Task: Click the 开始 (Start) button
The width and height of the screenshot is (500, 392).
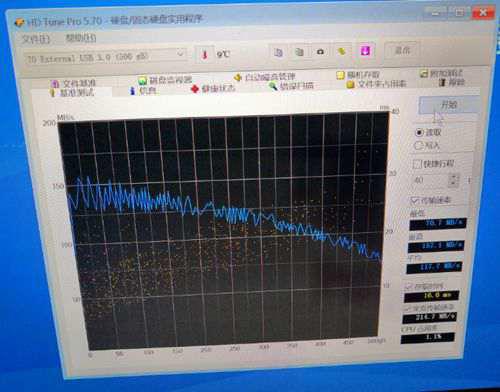Action: click(449, 105)
